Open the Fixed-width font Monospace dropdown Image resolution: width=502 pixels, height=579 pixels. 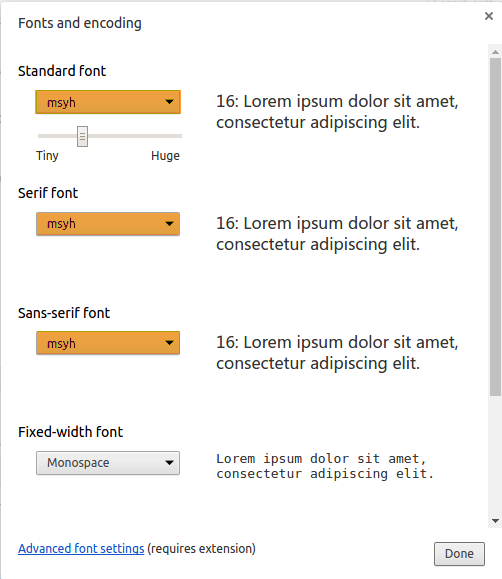[108, 463]
